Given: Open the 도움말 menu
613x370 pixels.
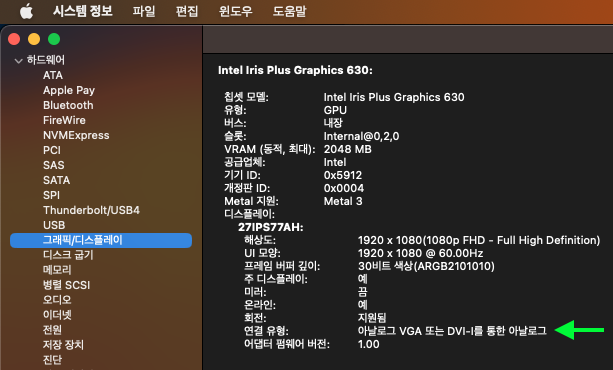Looking at the screenshot, I should [289, 11].
